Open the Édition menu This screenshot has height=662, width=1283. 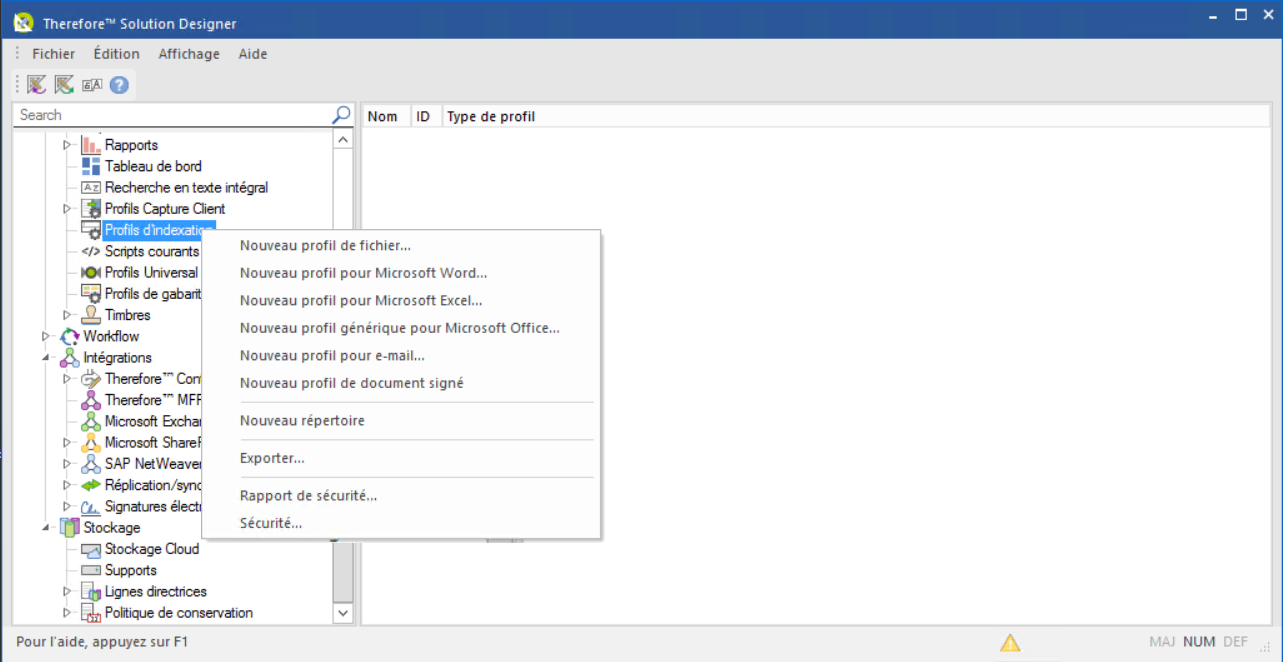tap(116, 54)
